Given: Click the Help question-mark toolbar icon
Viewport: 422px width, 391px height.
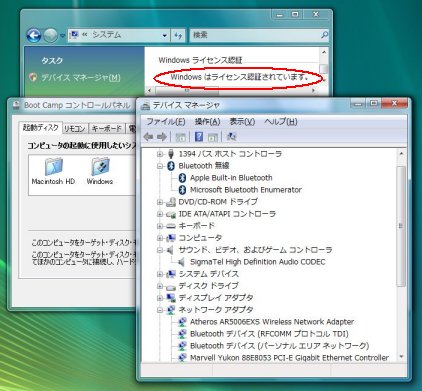Looking at the screenshot, I should (x=199, y=137).
